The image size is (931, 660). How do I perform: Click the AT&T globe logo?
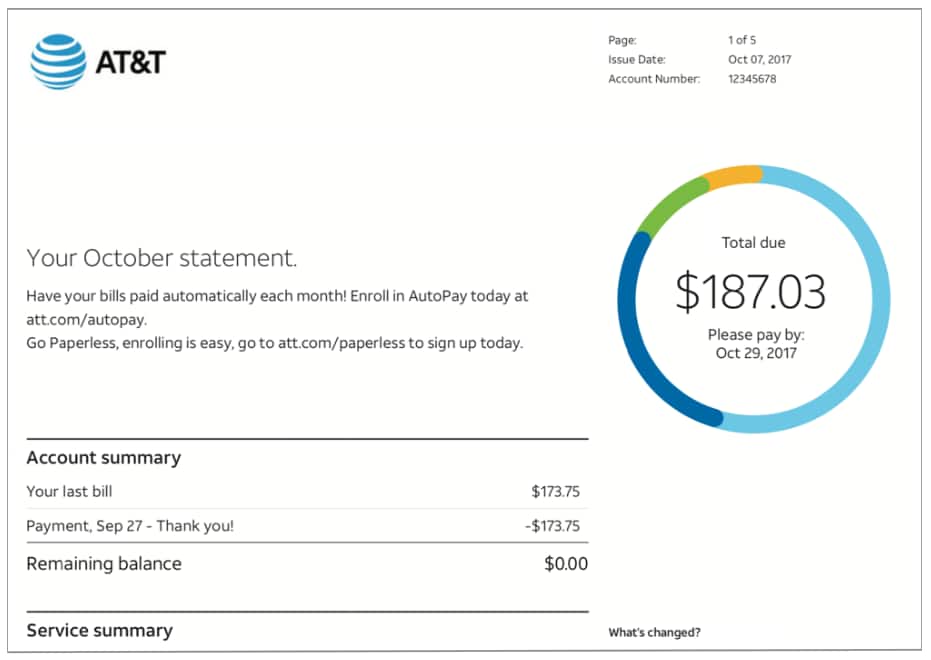coord(59,62)
